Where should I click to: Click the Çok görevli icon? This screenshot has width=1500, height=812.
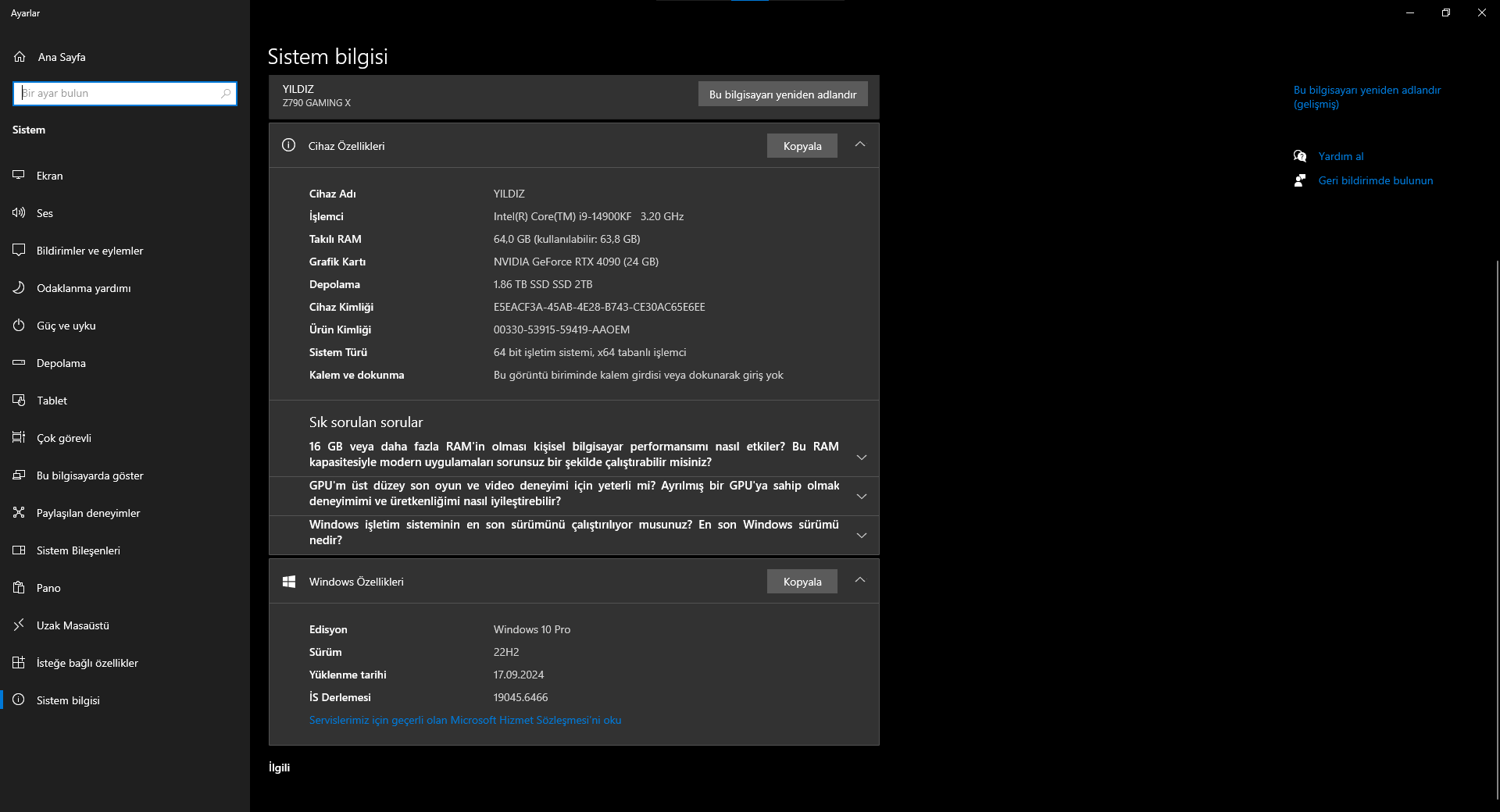pos(19,438)
